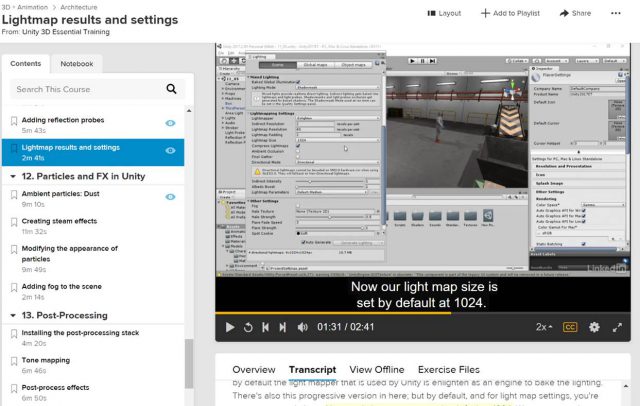The height and width of the screenshot is (406, 640).
Task: Open Ambient particles: Dust video
Action: (x=60, y=194)
